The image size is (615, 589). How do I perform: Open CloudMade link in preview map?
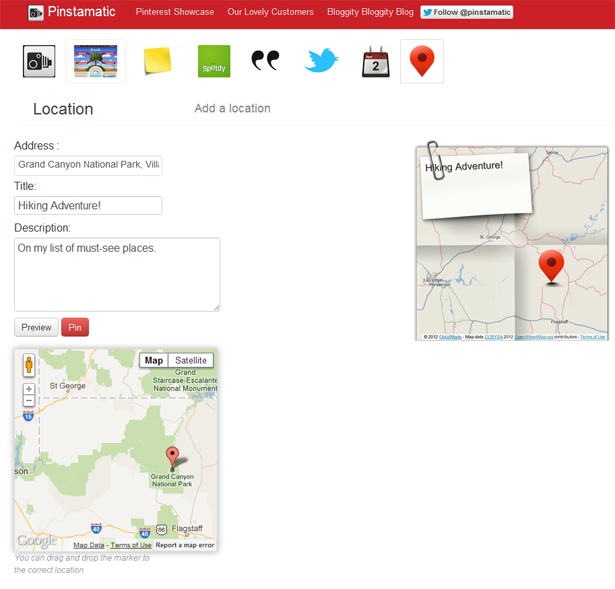click(450, 337)
